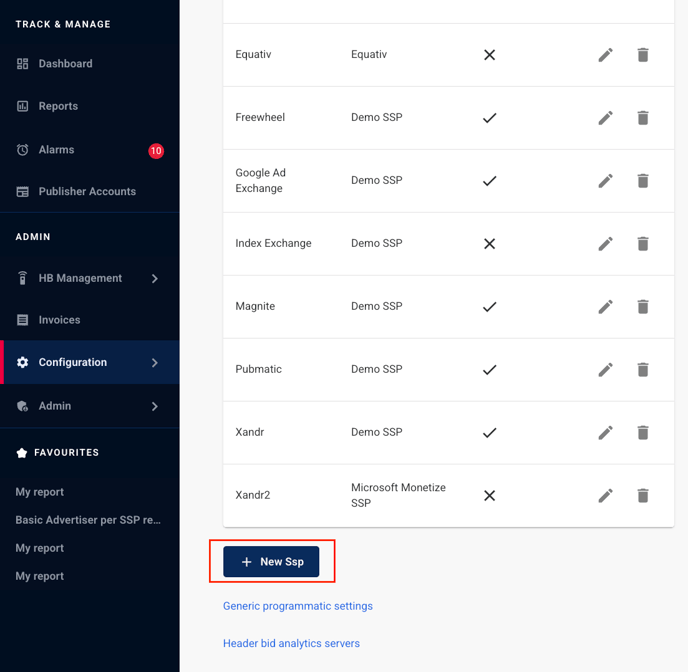Click the X status mark for Equativ
Screen dimensions: 688x672
pyautogui.click(x=489, y=55)
